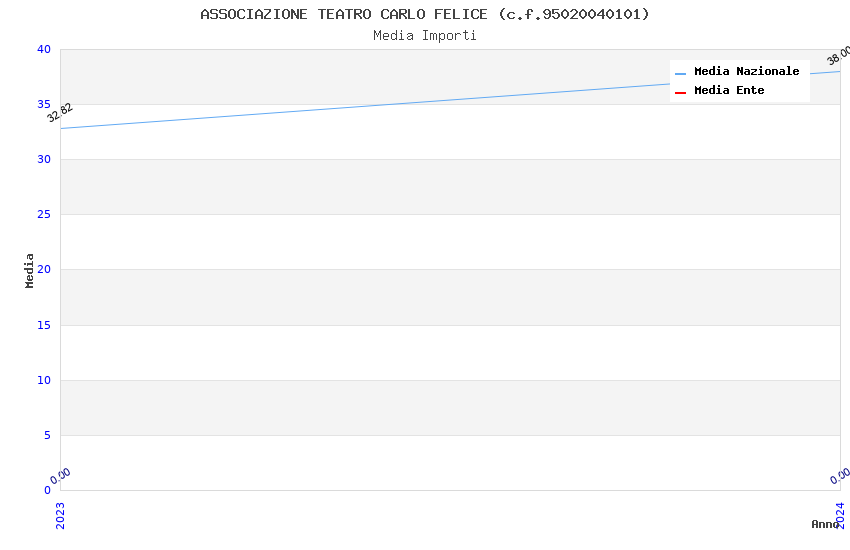Click the chart title ASSOCIAZIONE TEATRO CARLO FELICE

[425, 14]
